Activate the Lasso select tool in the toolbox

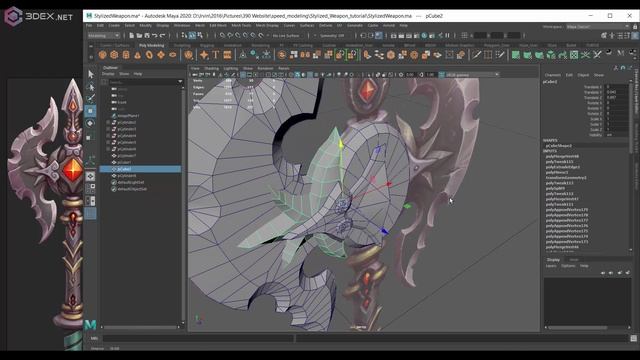point(91,87)
